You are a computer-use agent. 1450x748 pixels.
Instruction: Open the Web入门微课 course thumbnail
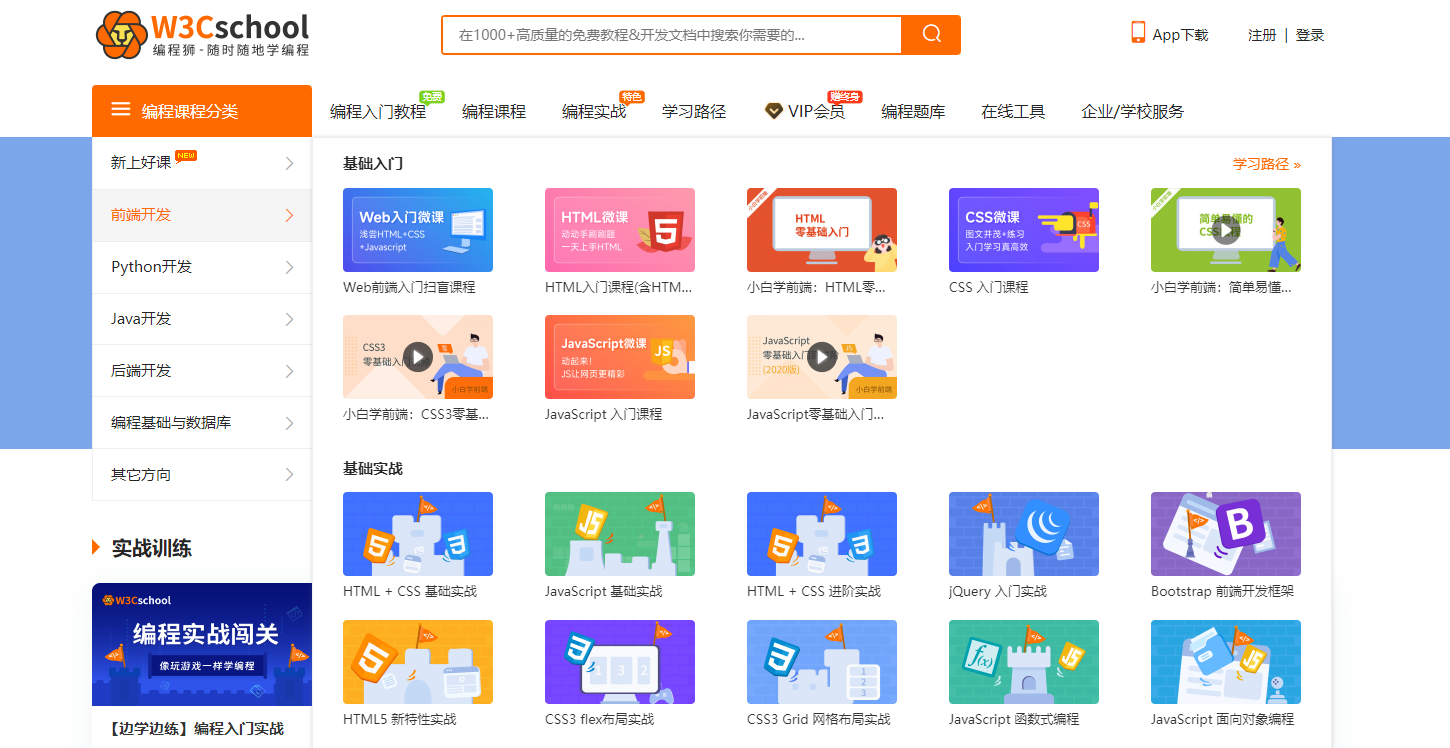[418, 230]
